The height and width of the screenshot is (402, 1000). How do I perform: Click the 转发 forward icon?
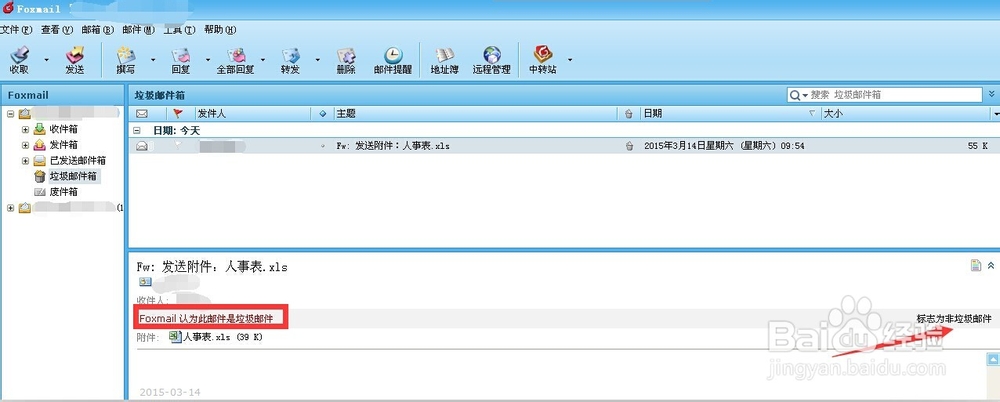[290, 55]
